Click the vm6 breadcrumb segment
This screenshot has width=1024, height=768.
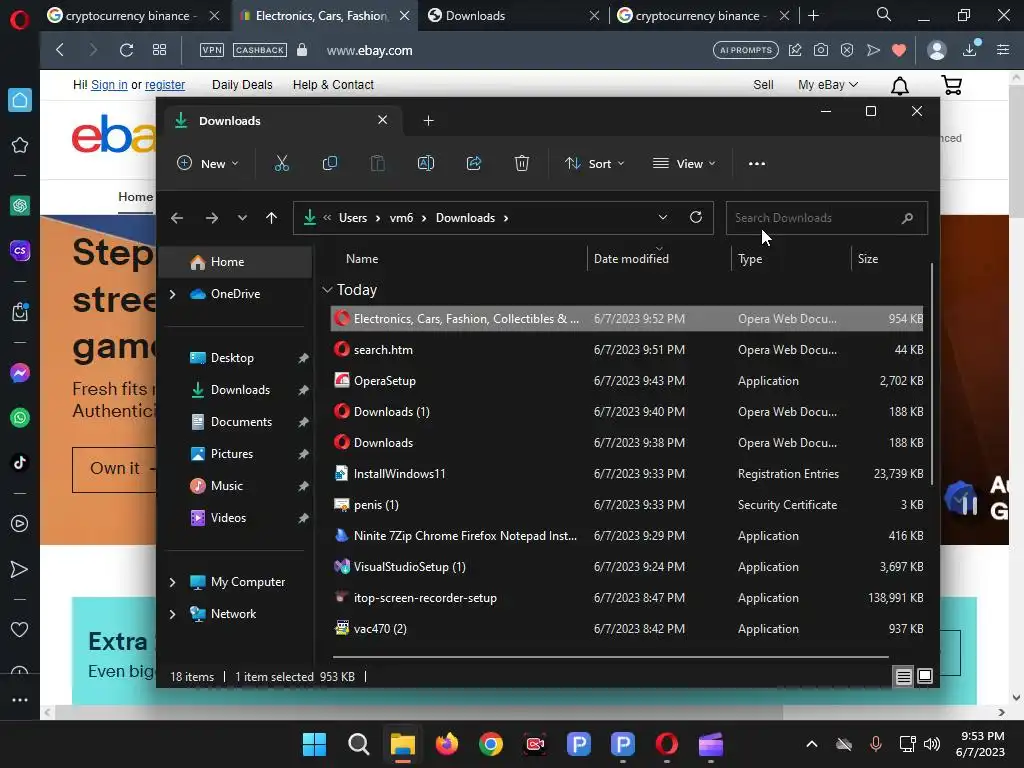401,217
